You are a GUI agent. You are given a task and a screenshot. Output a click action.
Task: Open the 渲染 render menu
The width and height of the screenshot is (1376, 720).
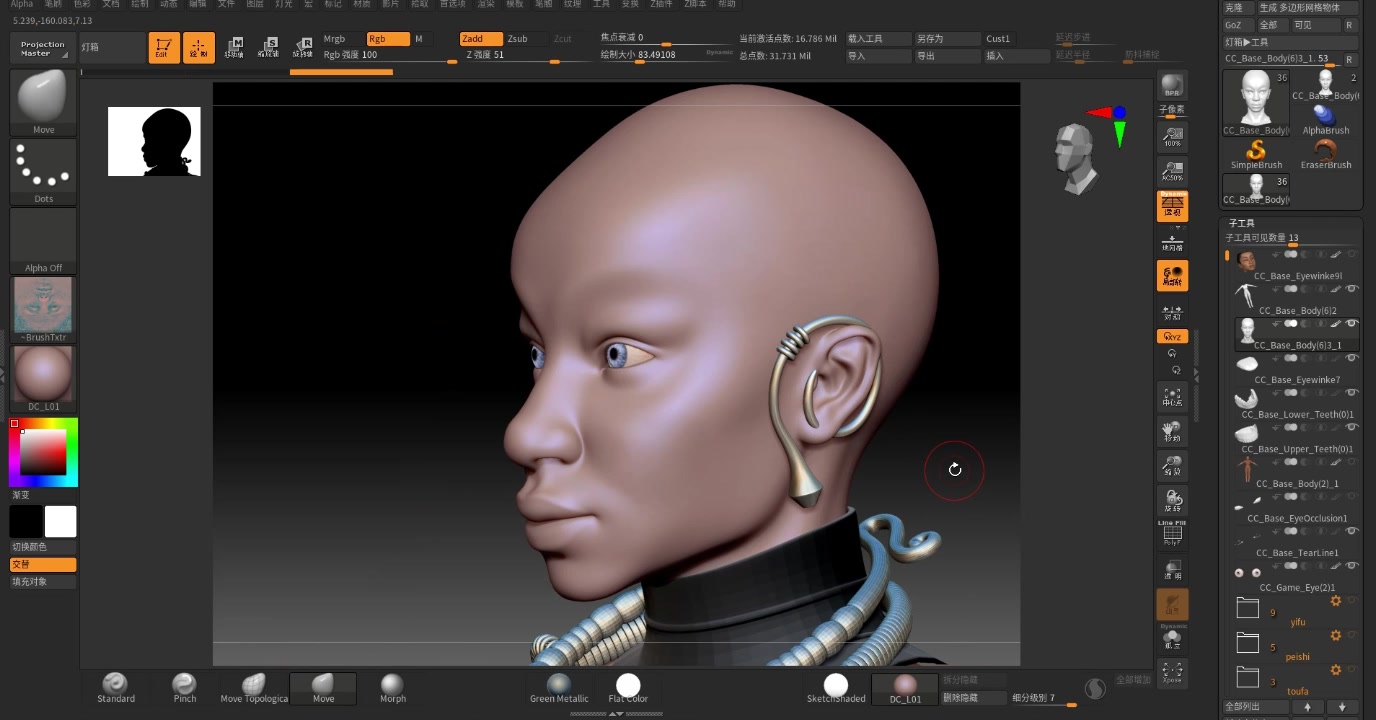[x=485, y=4]
